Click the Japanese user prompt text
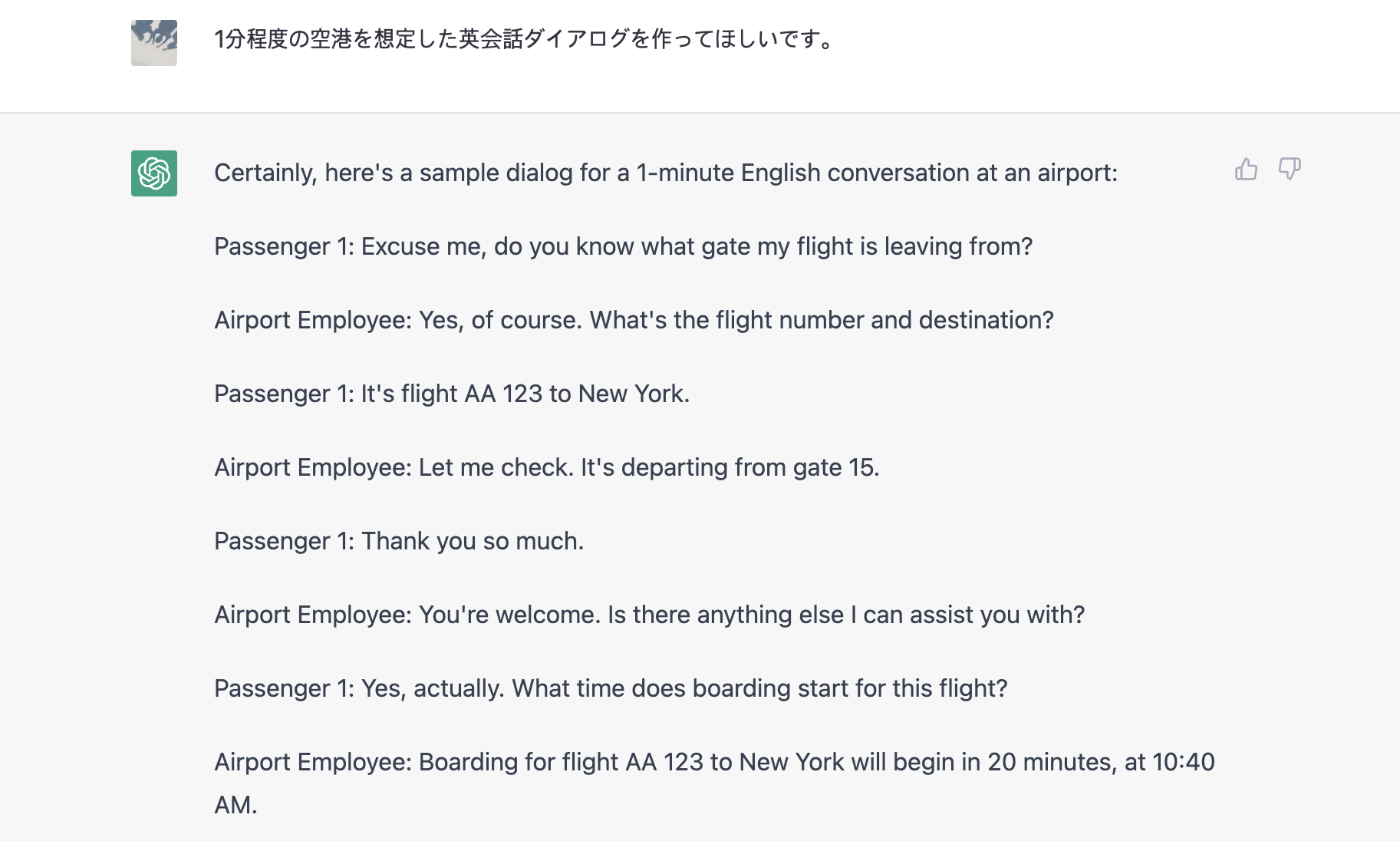1400x841 pixels. click(x=526, y=38)
